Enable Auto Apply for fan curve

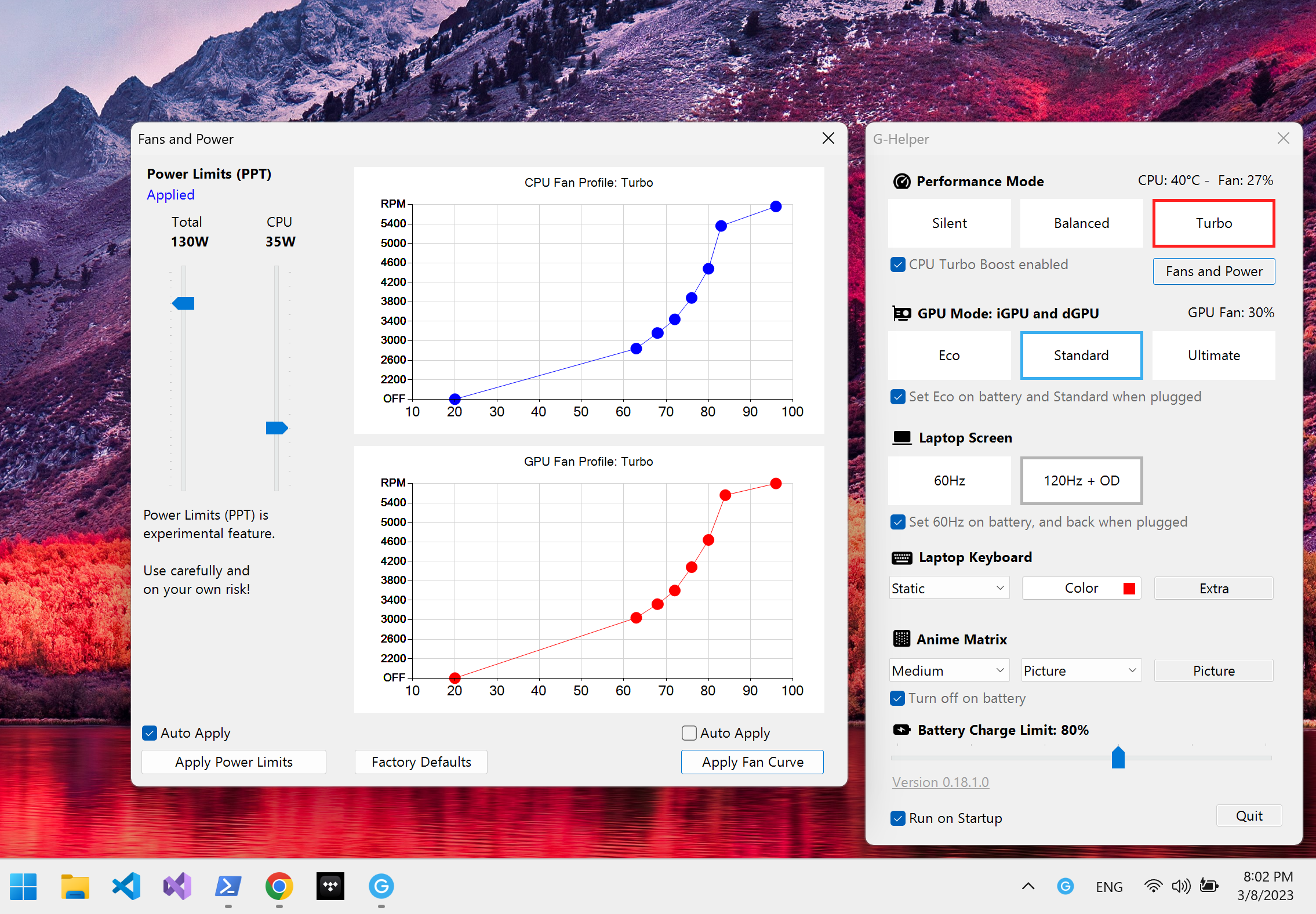[x=689, y=733]
